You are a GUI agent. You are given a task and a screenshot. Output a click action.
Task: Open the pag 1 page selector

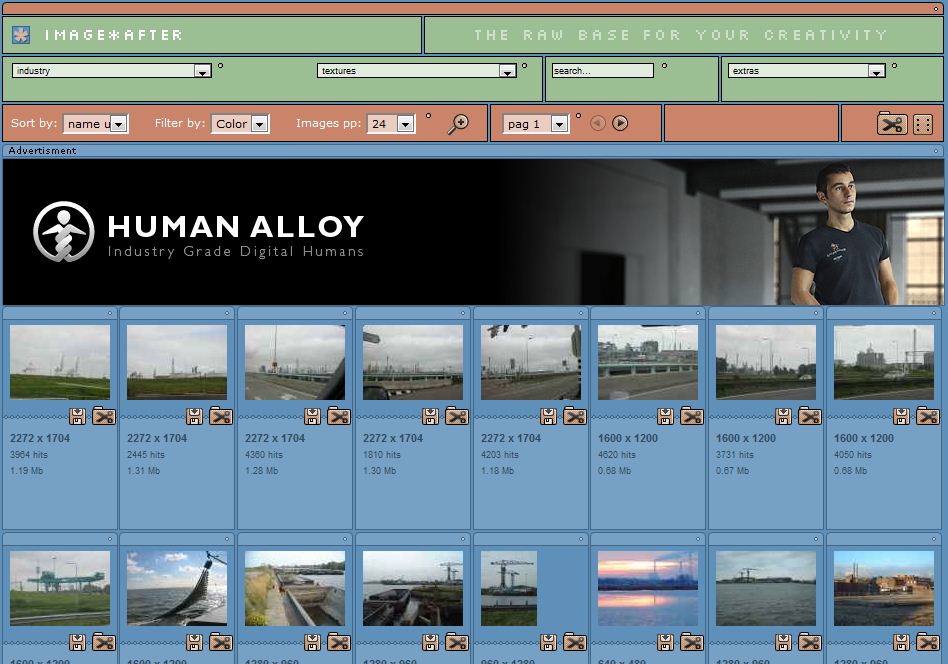pyautogui.click(x=536, y=124)
